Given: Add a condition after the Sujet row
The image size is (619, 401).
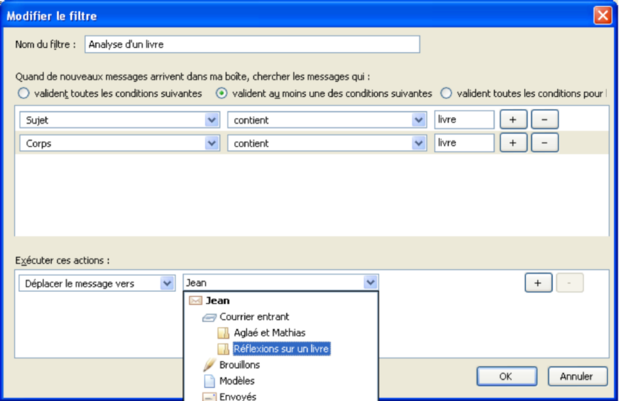Looking at the screenshot, I should click(512, 120).
